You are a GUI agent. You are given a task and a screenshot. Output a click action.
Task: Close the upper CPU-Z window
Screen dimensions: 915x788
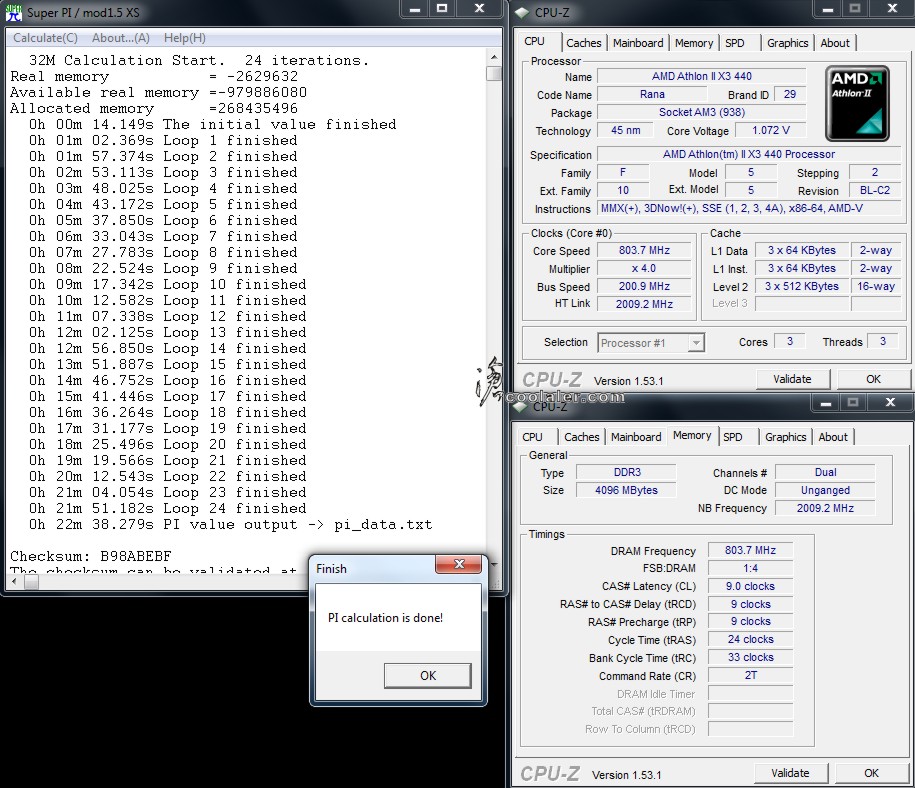[x=892, y=9]
